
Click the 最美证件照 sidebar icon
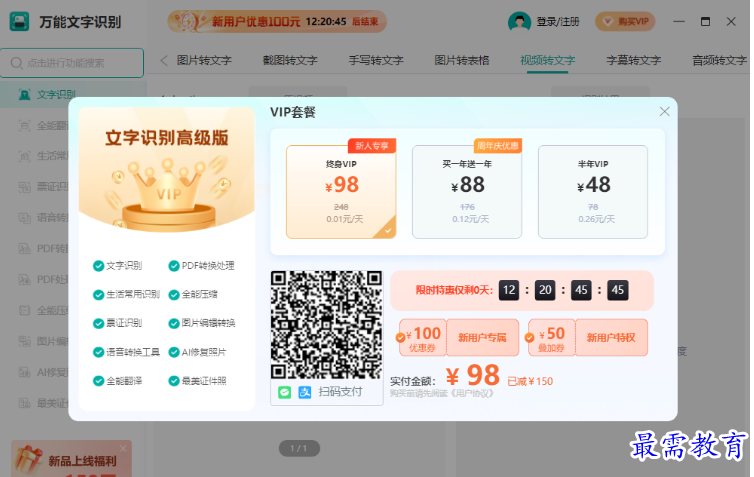24,403
